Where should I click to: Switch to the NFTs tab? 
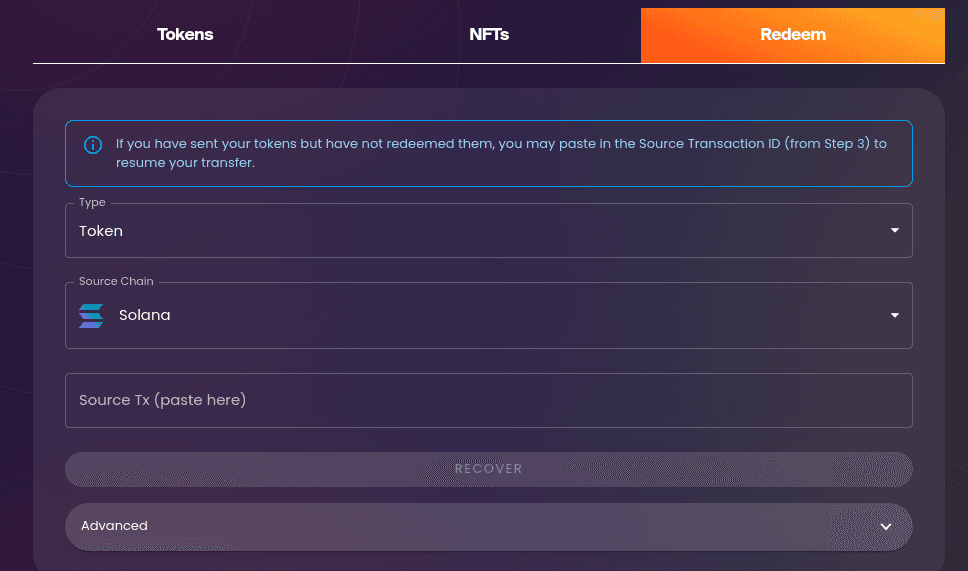[489, 35]
